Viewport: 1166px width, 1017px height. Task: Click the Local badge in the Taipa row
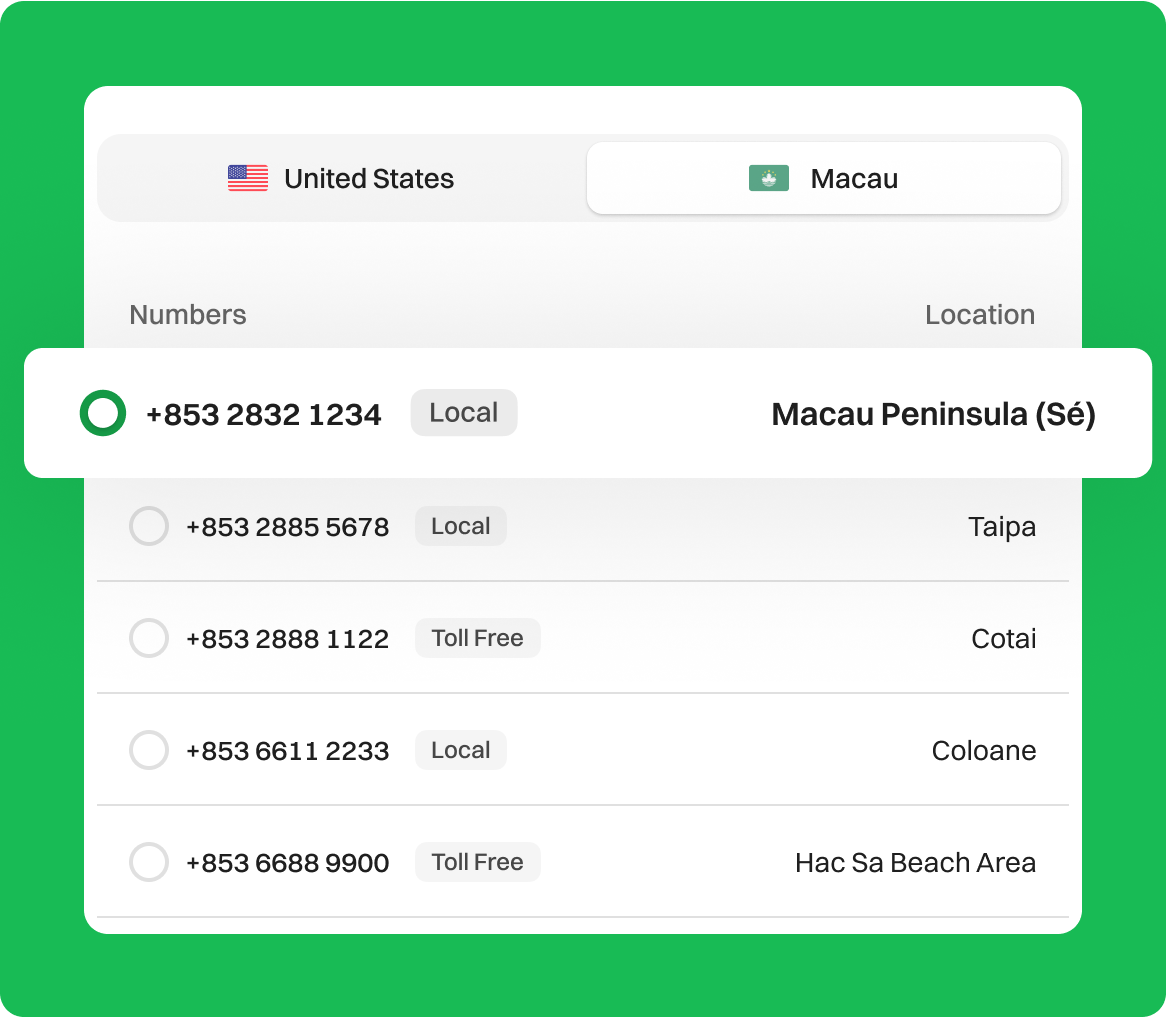460,526
